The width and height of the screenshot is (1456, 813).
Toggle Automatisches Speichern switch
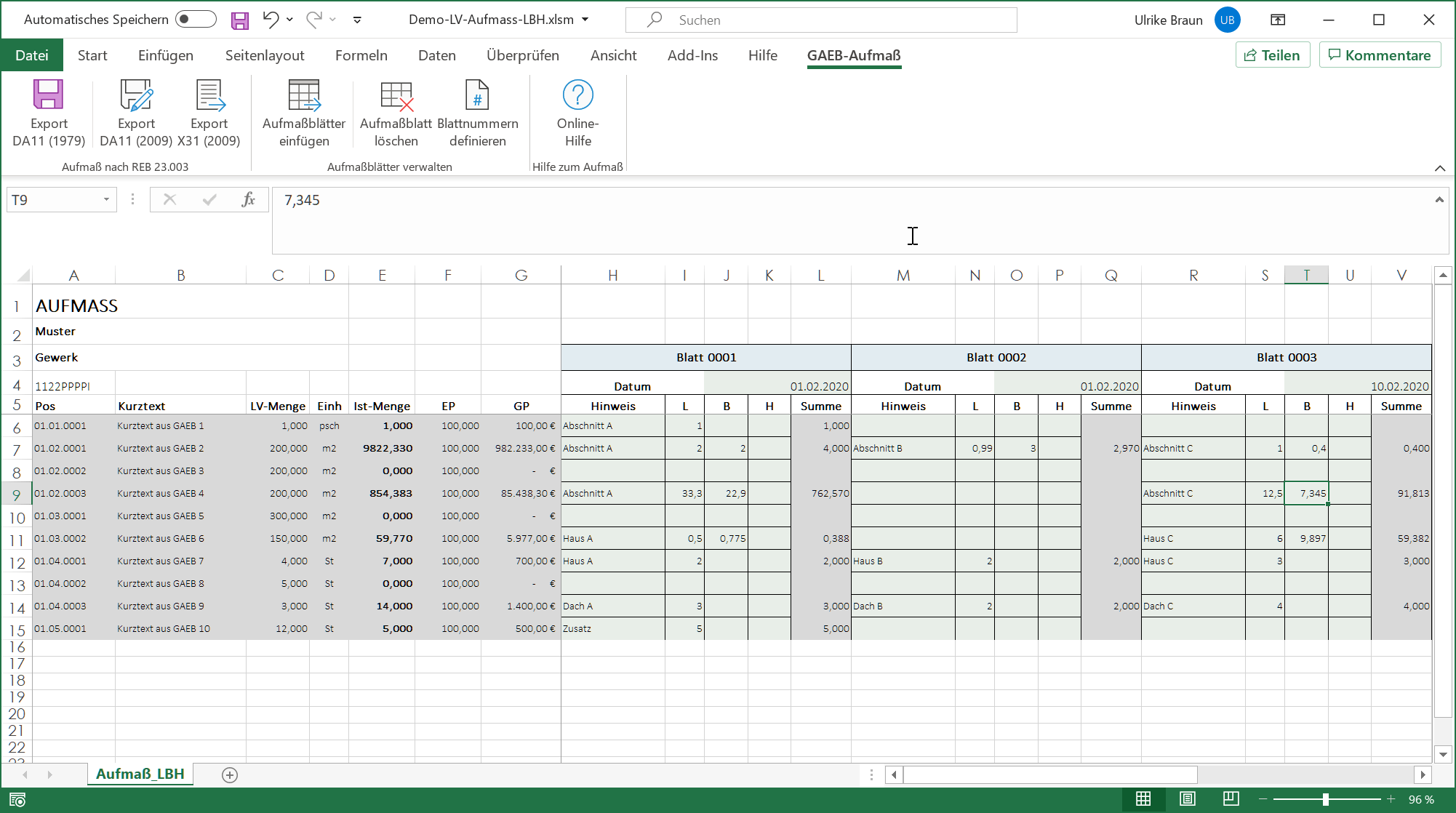pos(196,20)
